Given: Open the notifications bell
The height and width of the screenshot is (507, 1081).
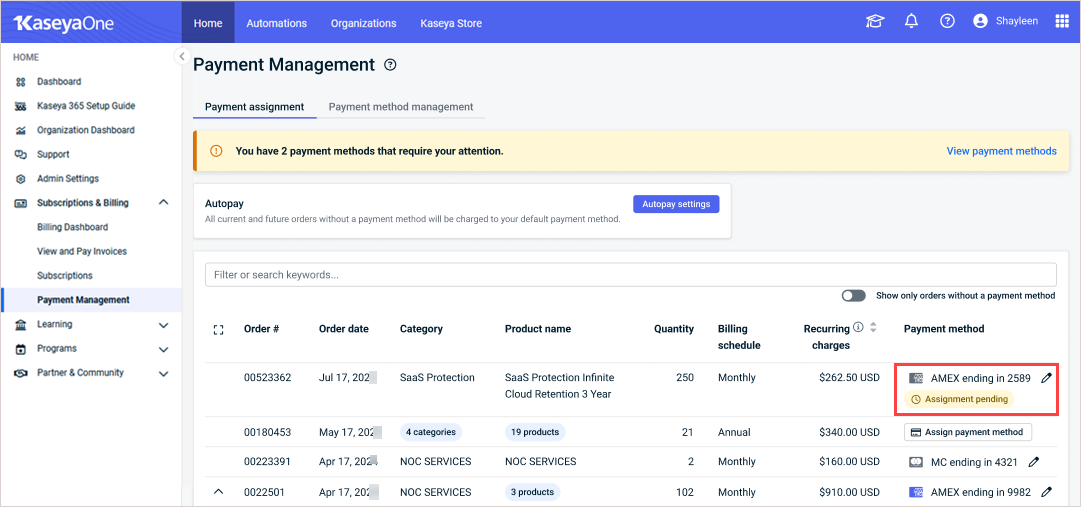Looking at the screenshot, I should (x=911, y=22).
